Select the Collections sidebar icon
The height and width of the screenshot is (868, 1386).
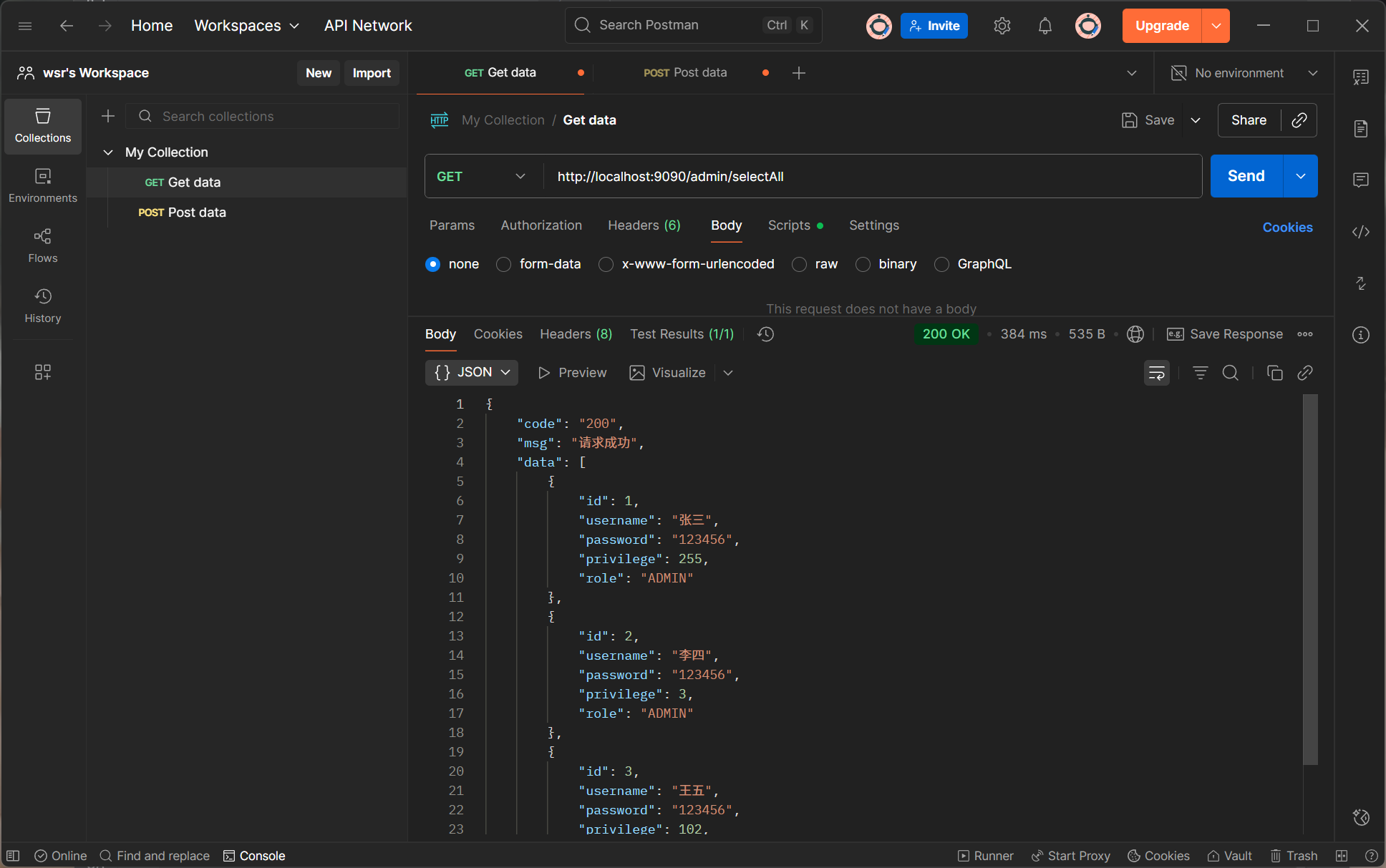pos(43,126)
